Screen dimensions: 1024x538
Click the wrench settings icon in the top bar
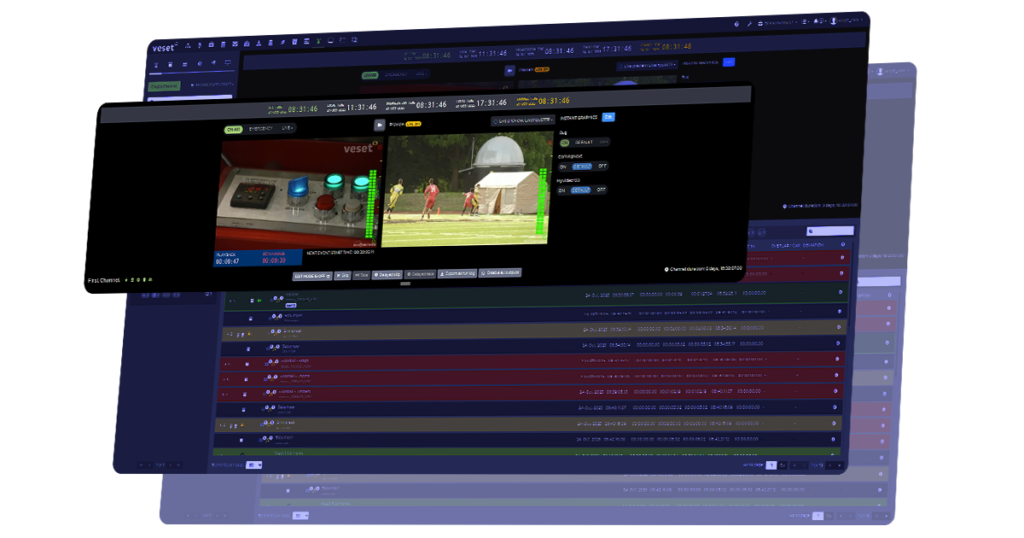(749, 23)
